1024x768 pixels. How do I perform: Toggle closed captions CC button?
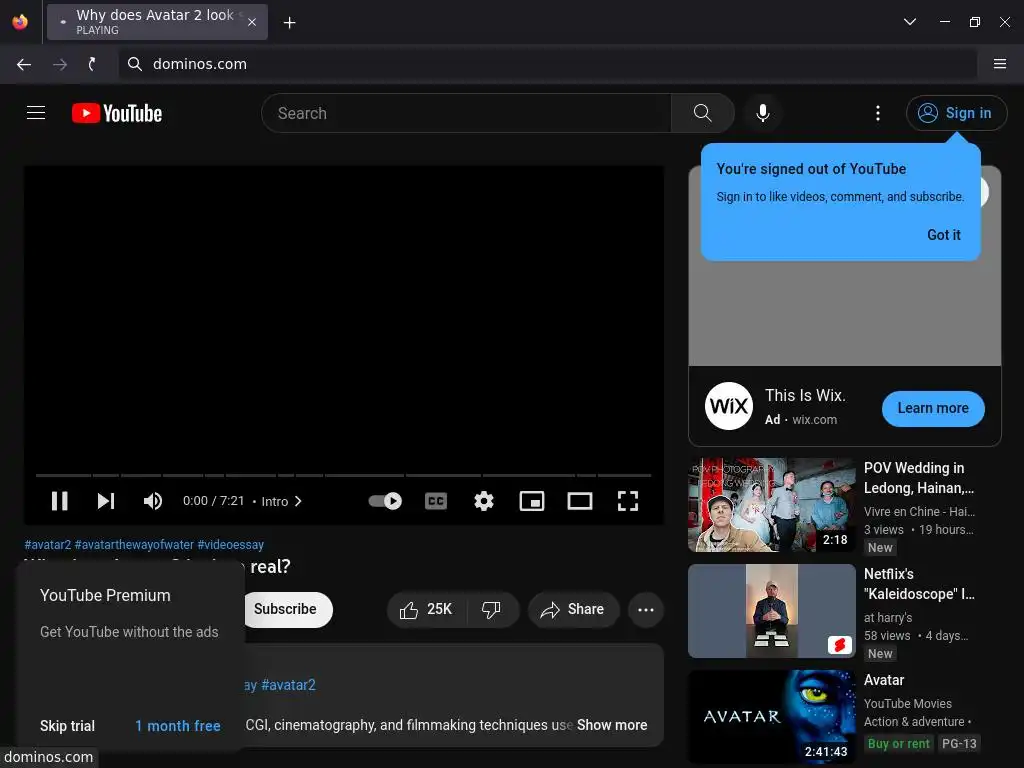pos(436,501)
